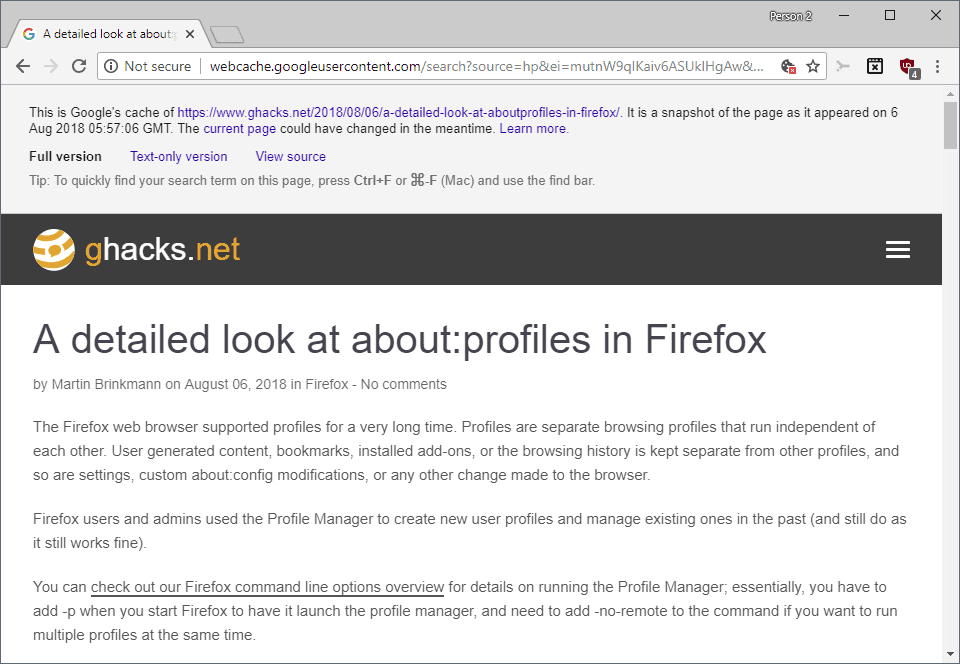Image resolution: width=960 pixels, height=664 pixels.
Task: Open the Learn more link
Action: click(x=533, y=129)
